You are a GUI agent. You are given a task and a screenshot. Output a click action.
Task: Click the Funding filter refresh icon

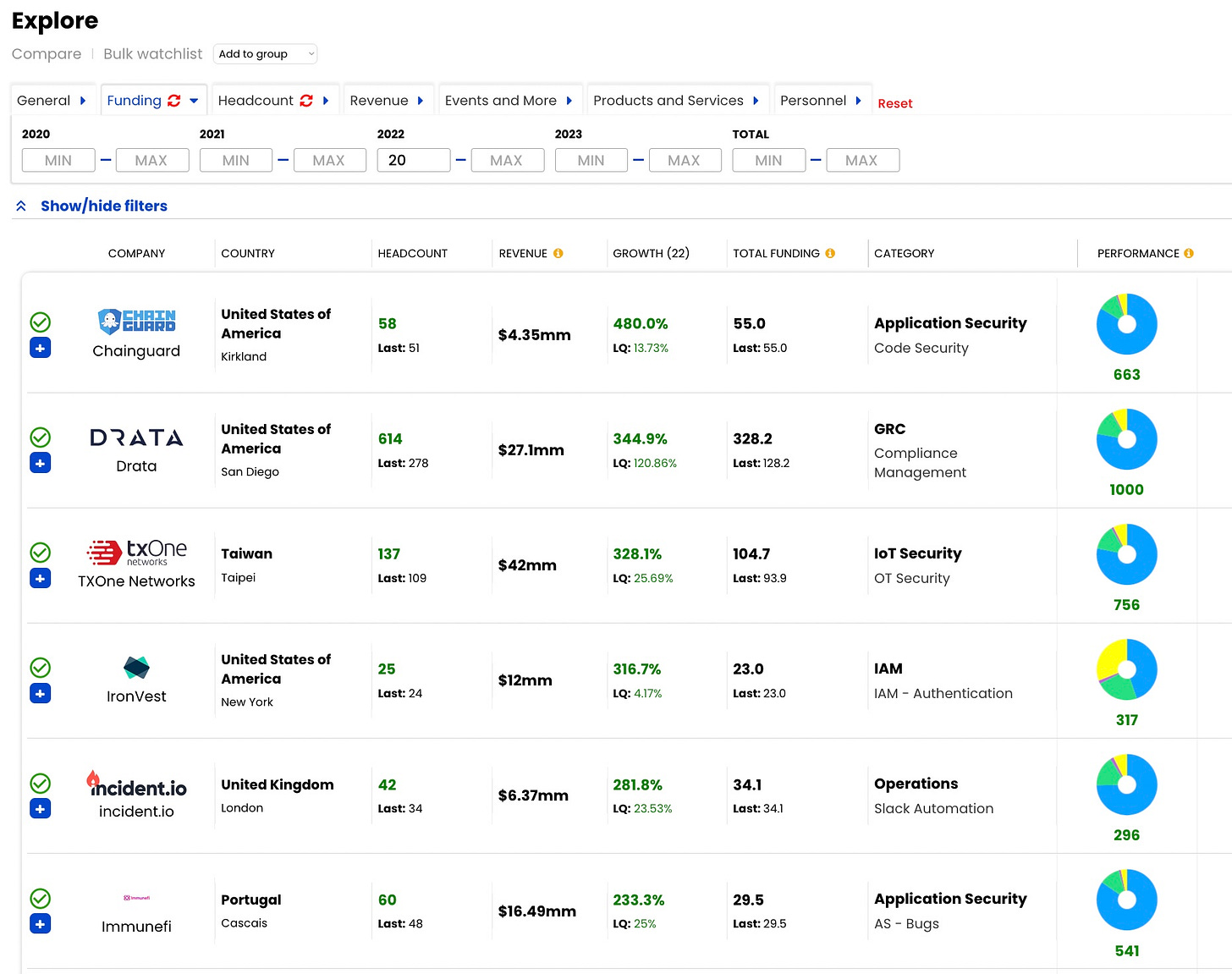pos(174,101)
